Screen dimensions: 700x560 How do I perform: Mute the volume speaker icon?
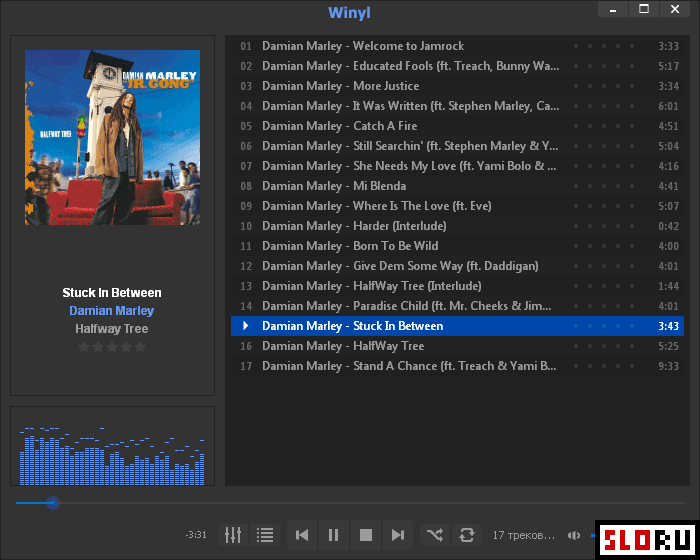pyautogui.click(x=574, y=535)
